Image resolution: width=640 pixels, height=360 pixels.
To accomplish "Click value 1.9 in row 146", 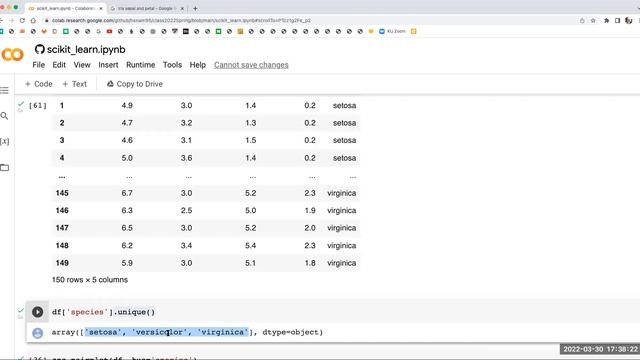I will pyautogui.click(x=310, y=211).
